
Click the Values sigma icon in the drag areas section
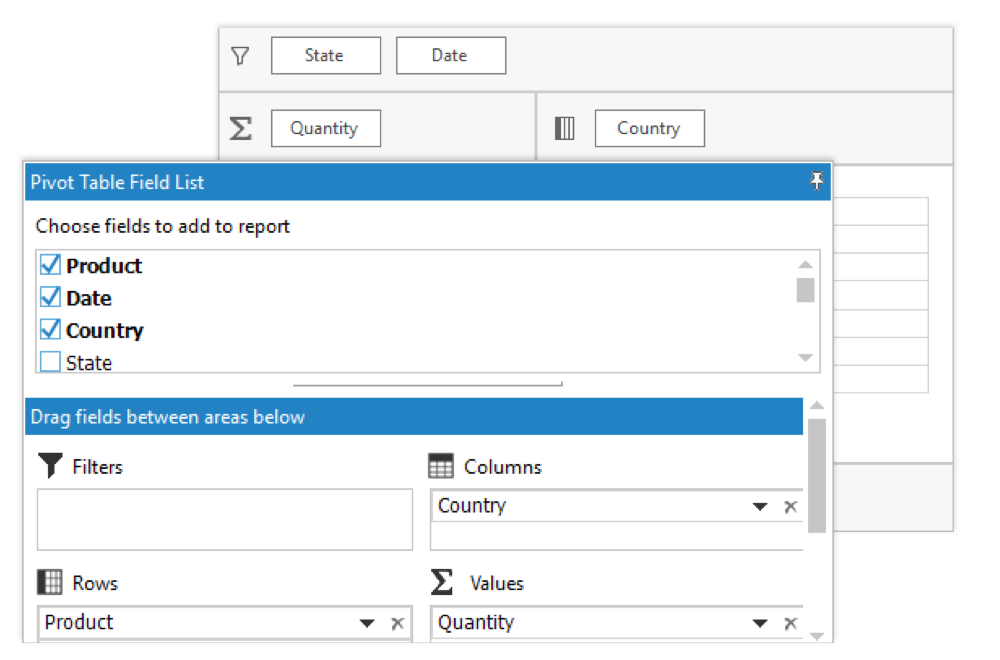point(441,582)
